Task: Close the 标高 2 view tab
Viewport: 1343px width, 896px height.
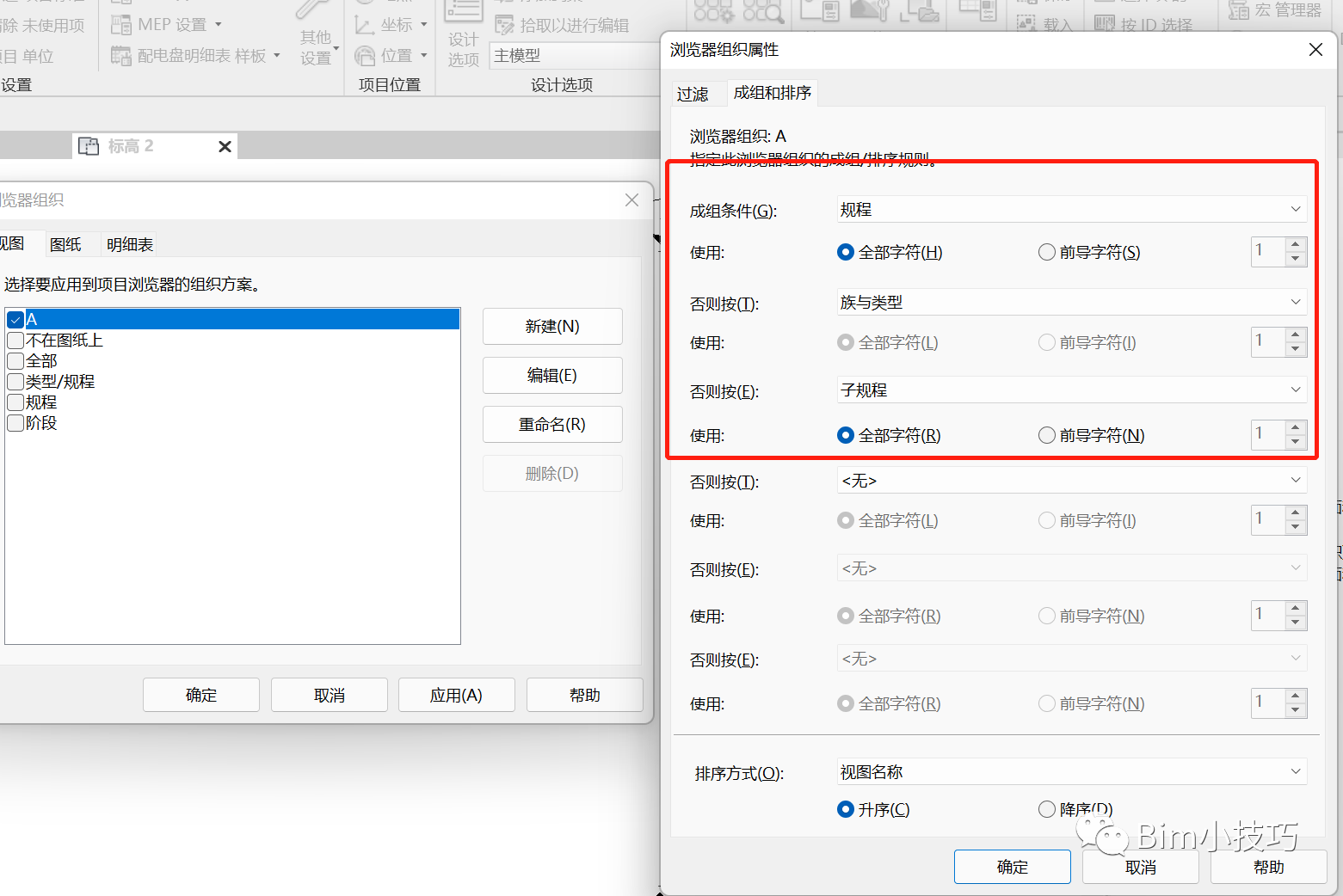Action: coord(225,147)
